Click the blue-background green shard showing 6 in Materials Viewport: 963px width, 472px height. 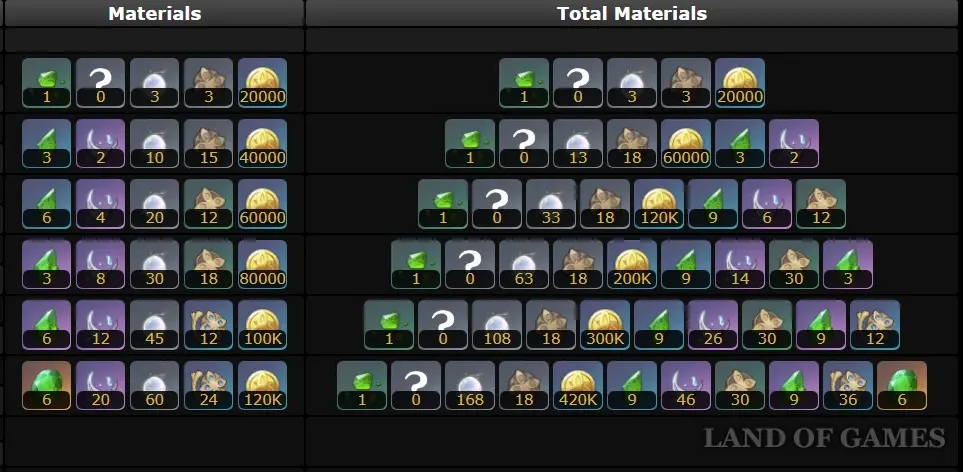[47, 204]
